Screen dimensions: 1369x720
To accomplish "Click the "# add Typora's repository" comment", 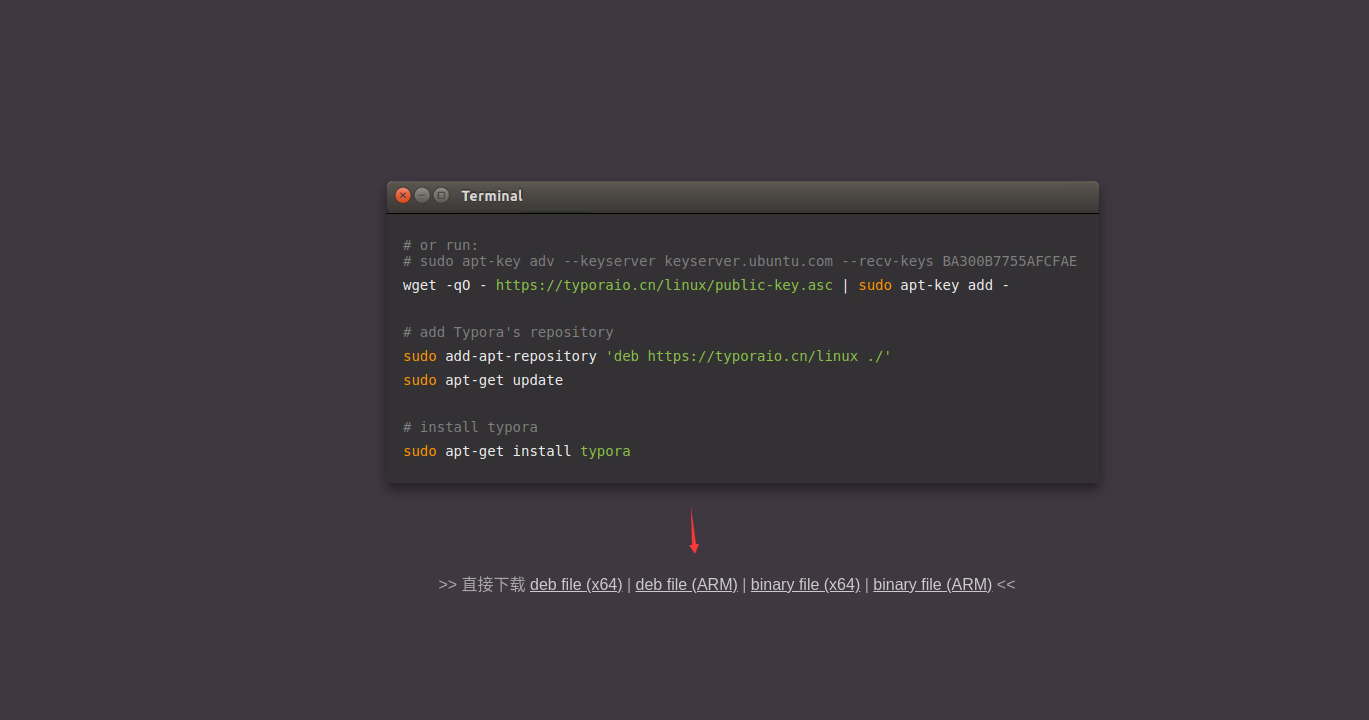I will click(508, 332).
